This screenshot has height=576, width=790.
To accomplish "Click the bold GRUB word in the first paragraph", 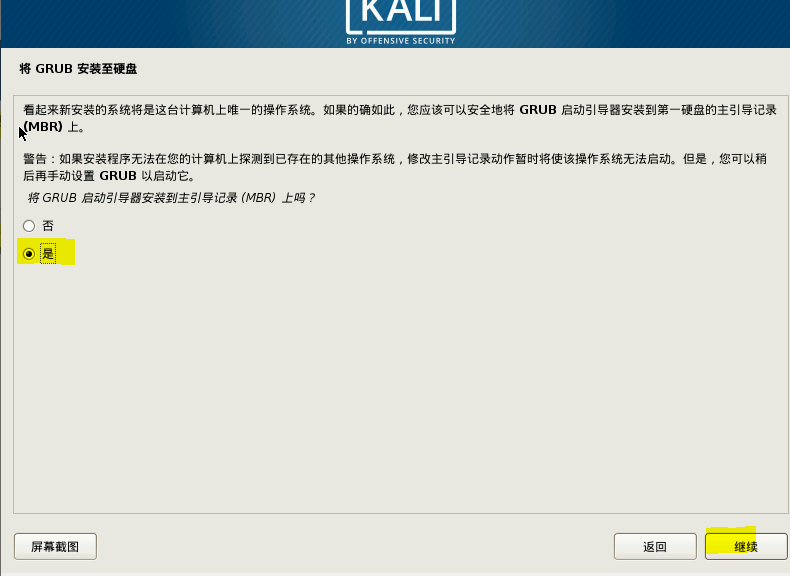I will pyautogui.click(x=538, y=110).
